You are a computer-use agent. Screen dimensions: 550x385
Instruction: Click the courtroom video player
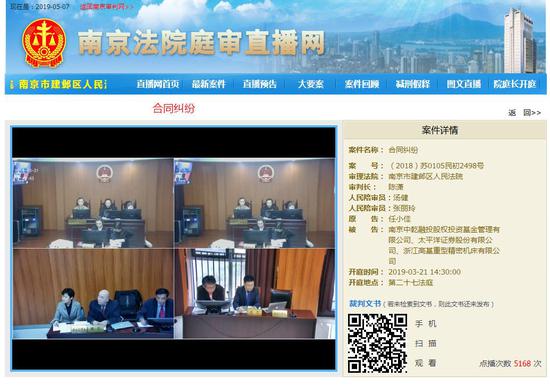click(174, 248)
